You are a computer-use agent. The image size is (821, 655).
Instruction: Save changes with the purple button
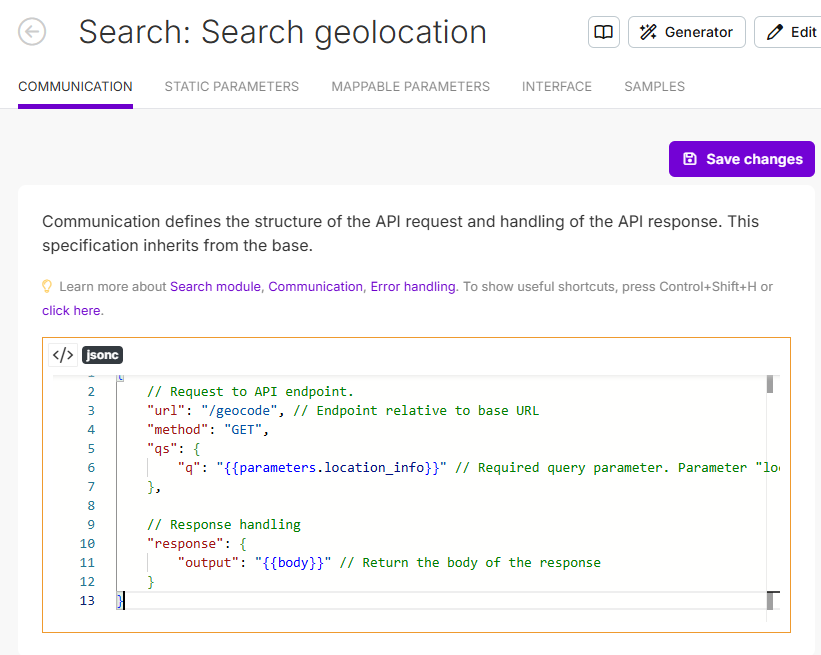742,159
